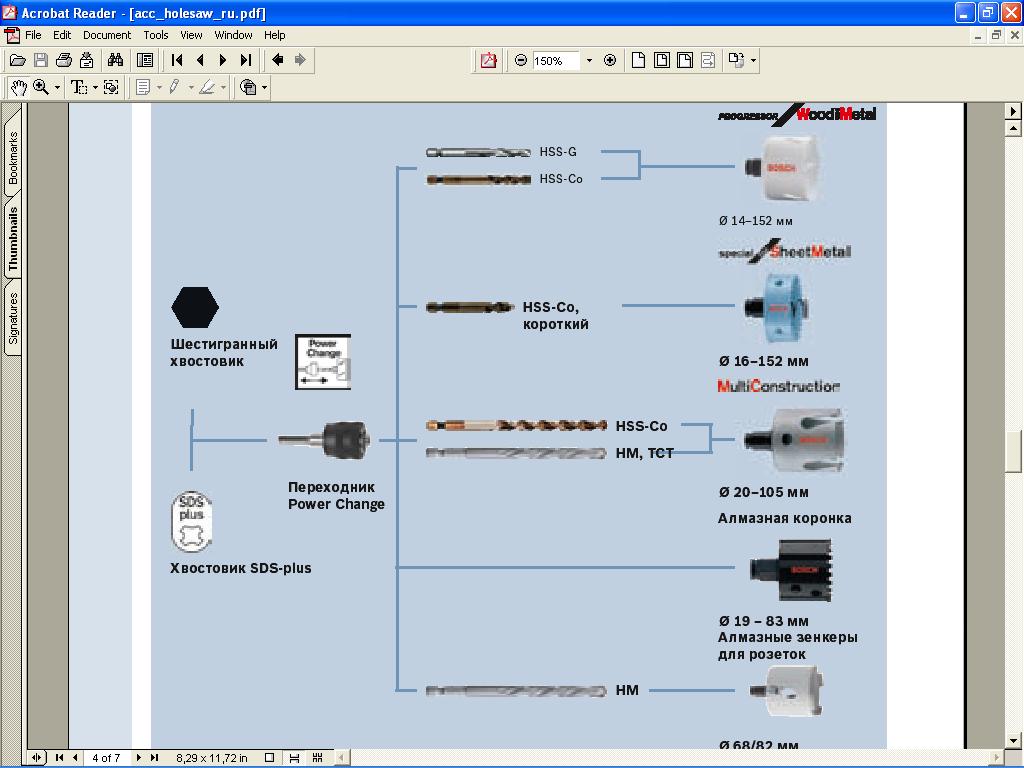The height and width of the screenshot is (768, 1024).
Task: Click the E-mail document icon
Action: (86, 61)
